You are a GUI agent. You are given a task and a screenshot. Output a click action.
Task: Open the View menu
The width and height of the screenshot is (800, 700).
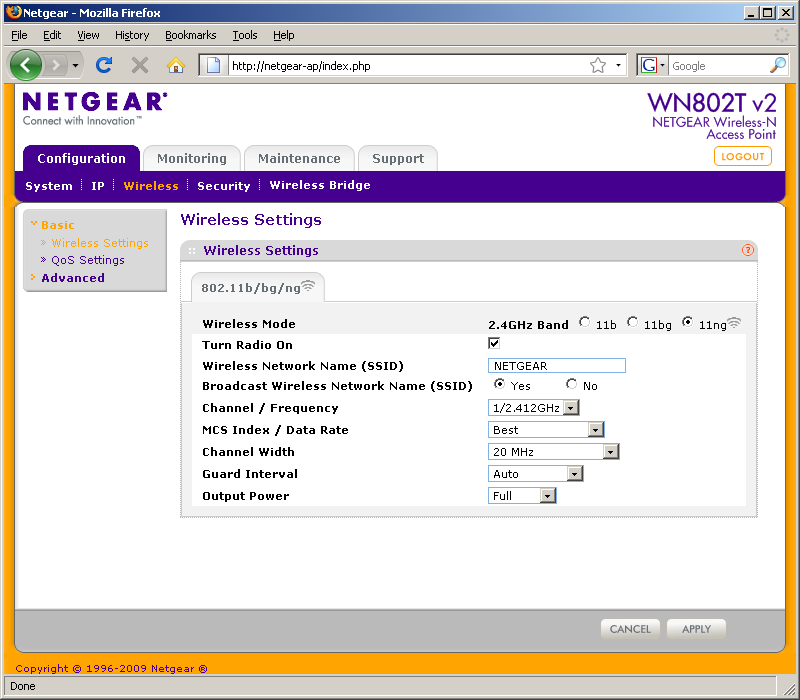coord(88,35)
